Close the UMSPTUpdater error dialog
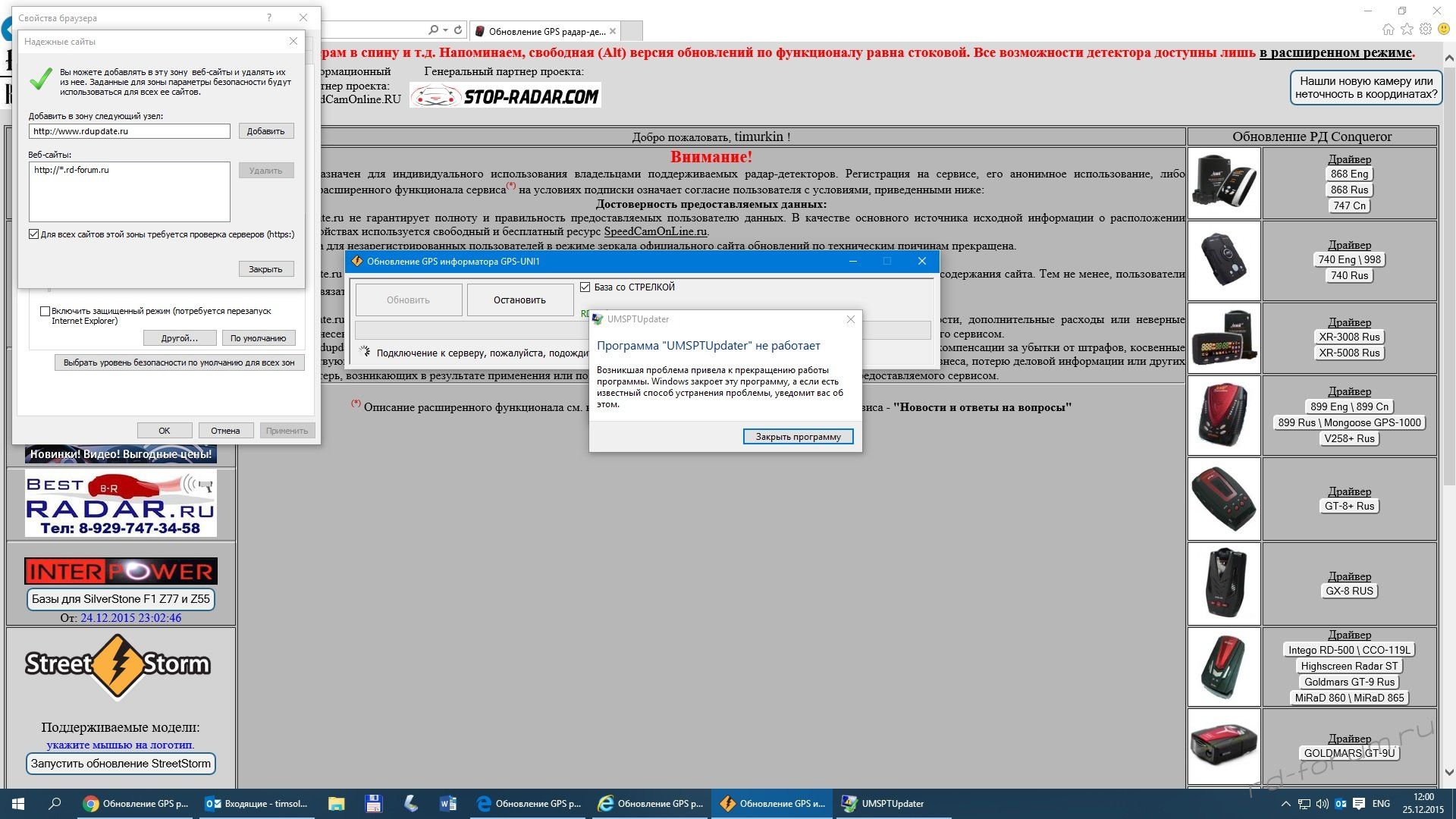Screen dimensions: 1456x819 click(x=851, y=319)
